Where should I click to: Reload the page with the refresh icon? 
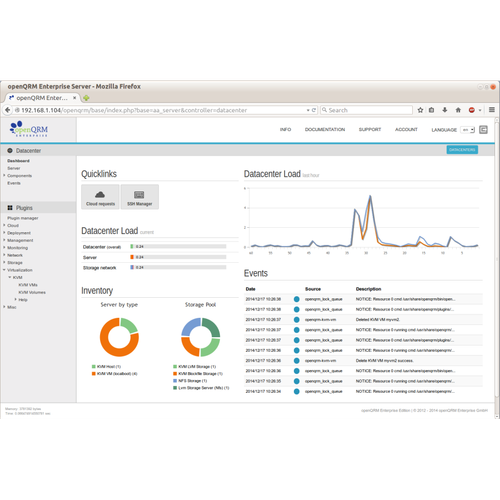click(x=314, y=110)
